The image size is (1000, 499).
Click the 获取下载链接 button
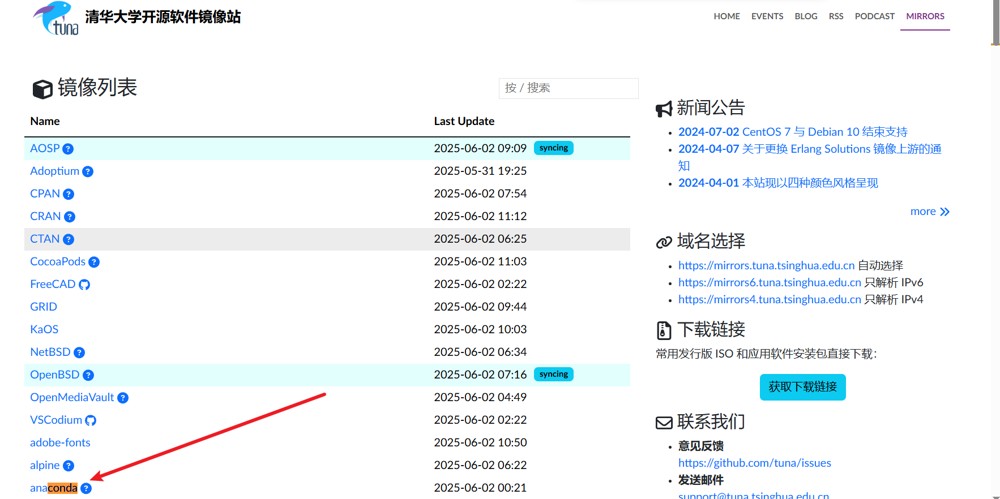coord(802,387)
